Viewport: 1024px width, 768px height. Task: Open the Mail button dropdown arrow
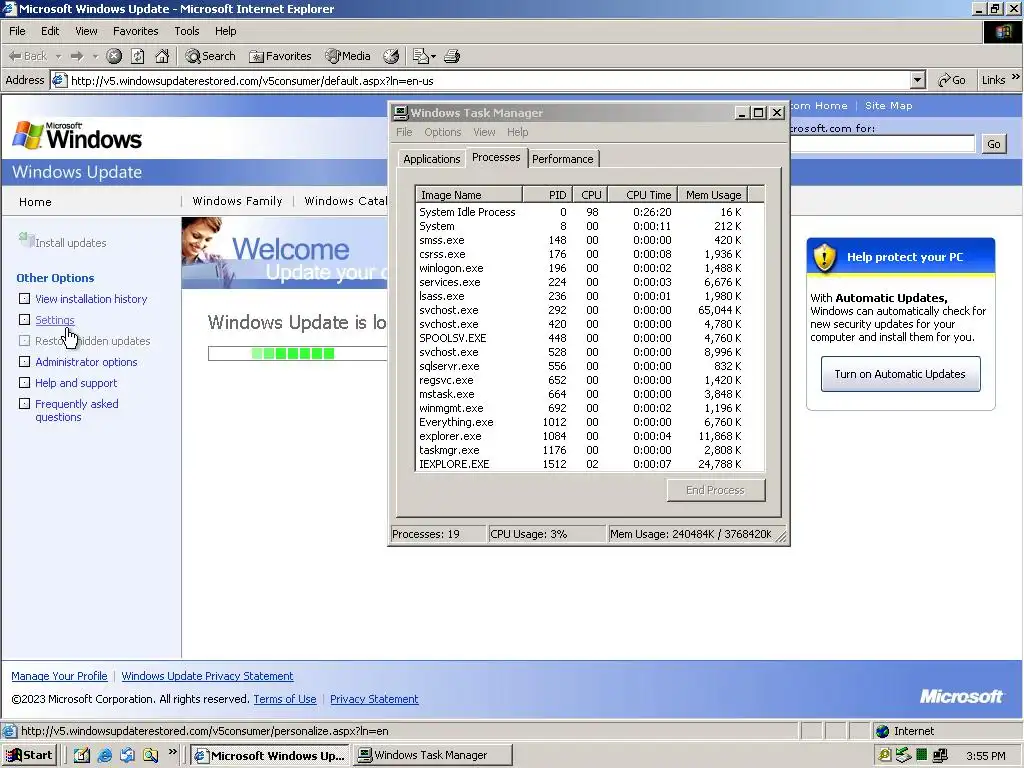[x=433, y=56]
